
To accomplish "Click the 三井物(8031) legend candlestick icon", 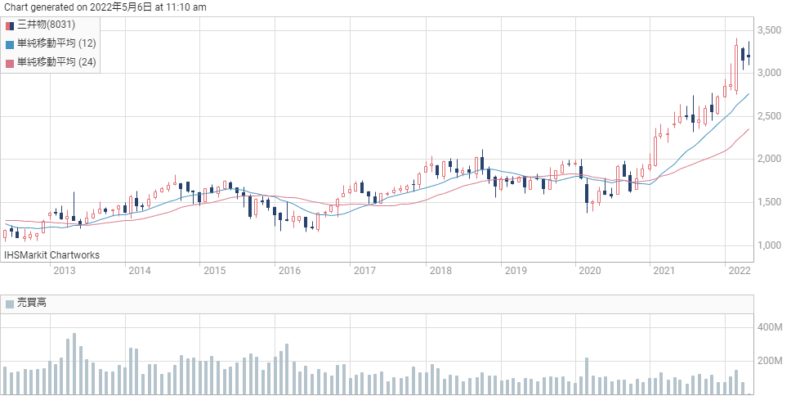I will 10,26.
